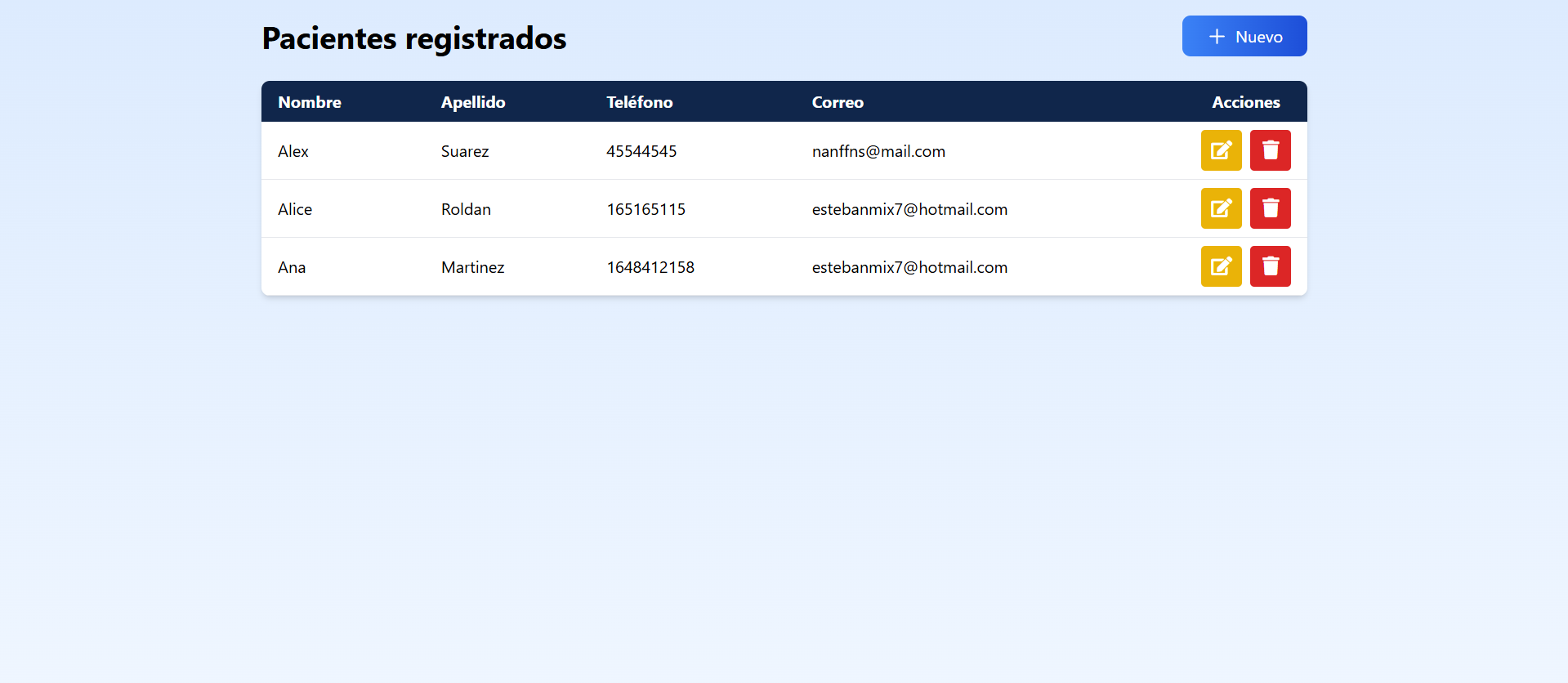Click the surname Martinez
The width and height of the screenshot is (1568, 683).
coord(472,267)
